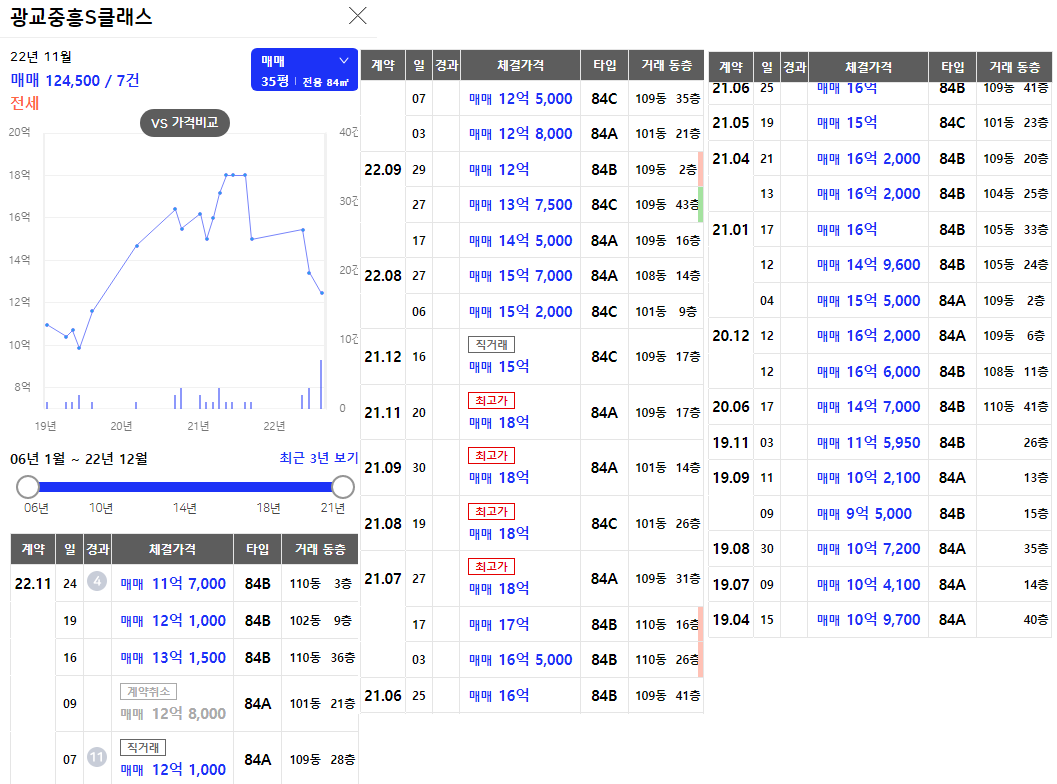Select the price 매매 15억 7,000
The width and height of the screenshot is (1057, 784).
pos(520,276)
